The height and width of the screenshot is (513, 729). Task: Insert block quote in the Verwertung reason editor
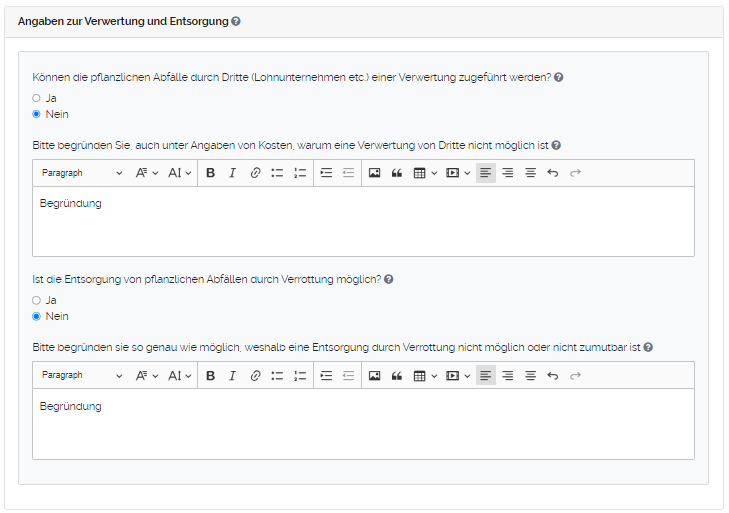click(x=397, y=173)
